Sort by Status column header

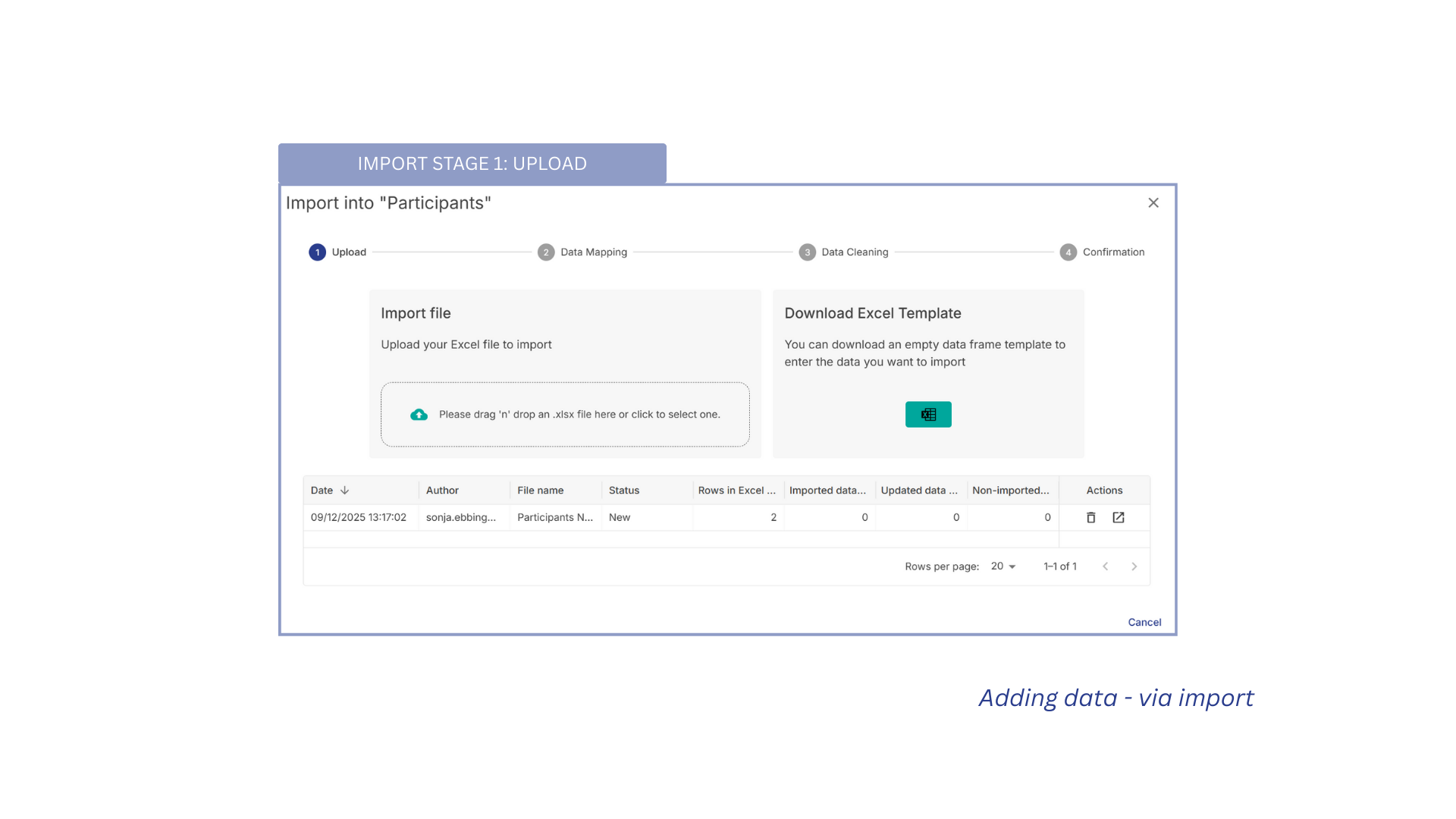623,491
